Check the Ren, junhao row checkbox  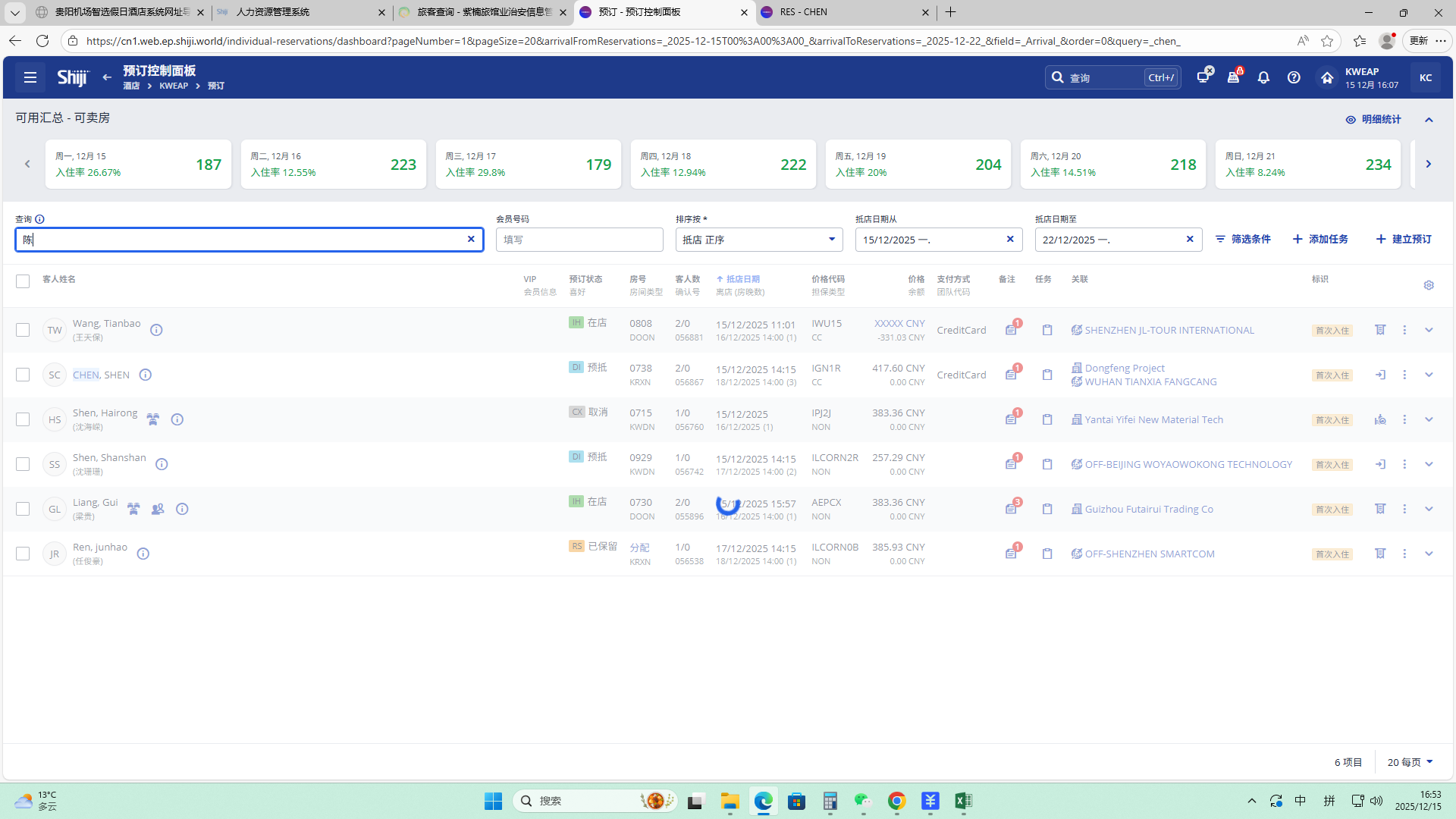coord(23,554)
